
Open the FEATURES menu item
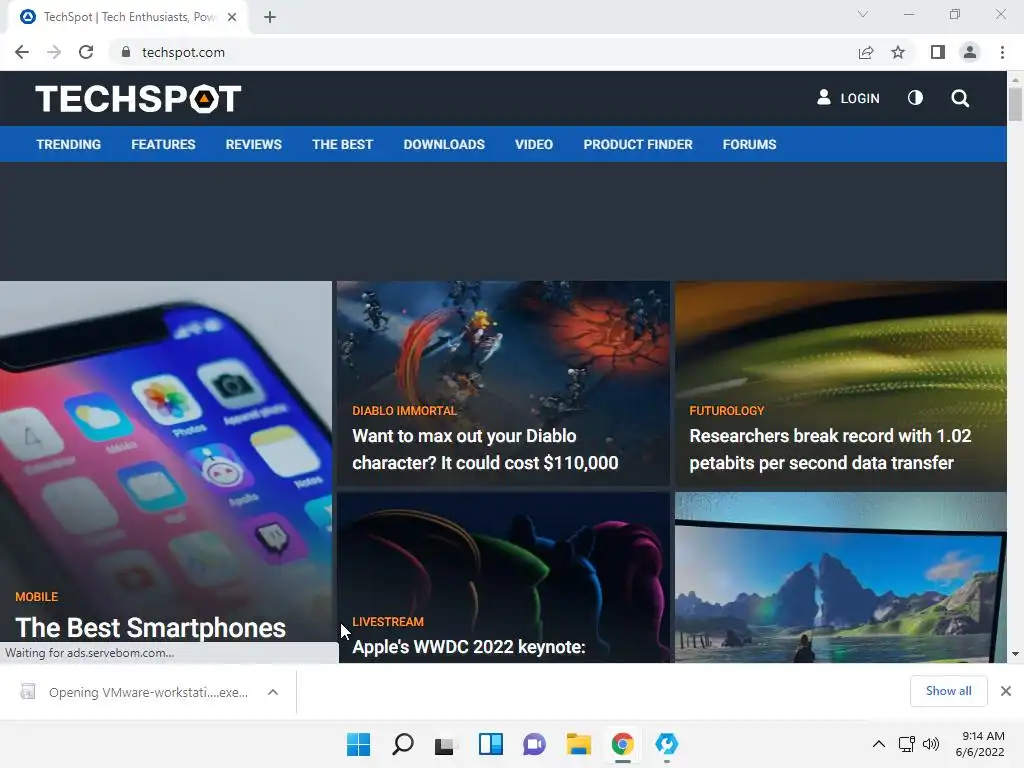coord(163,144)
